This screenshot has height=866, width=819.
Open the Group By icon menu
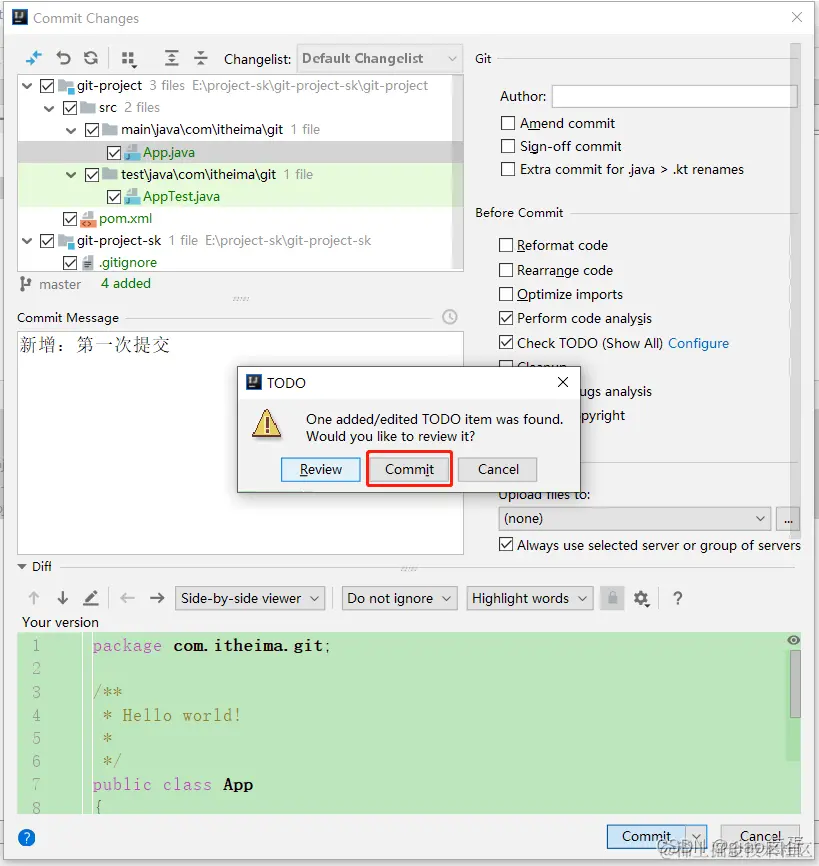(x=129, y=59)
